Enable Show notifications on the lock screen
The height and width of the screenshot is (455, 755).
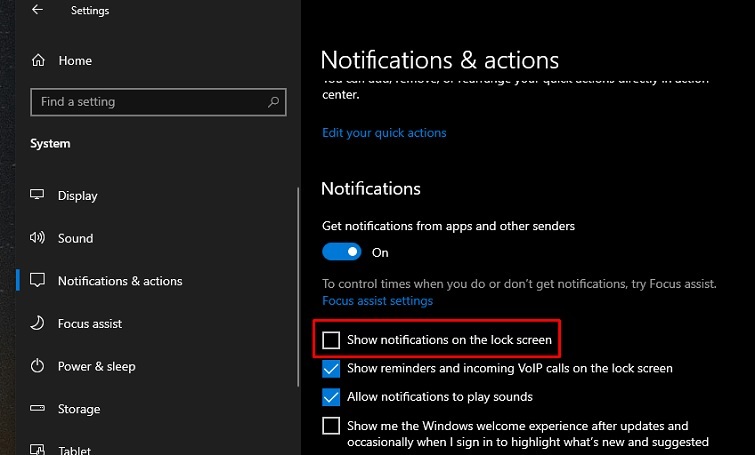[331, 340]
